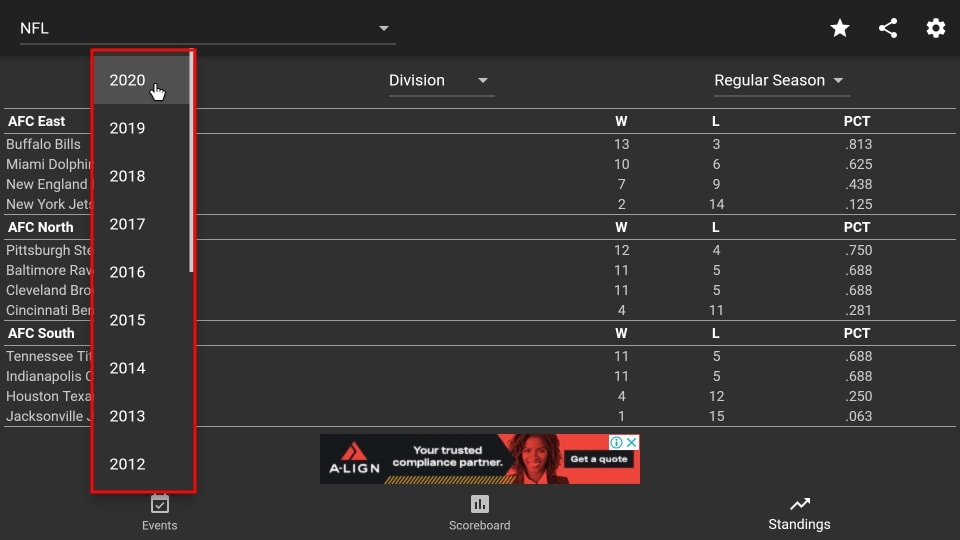Open the Division grouping dropdown
The width and height of the screenshot is (960, 540).
pos(441,80)
